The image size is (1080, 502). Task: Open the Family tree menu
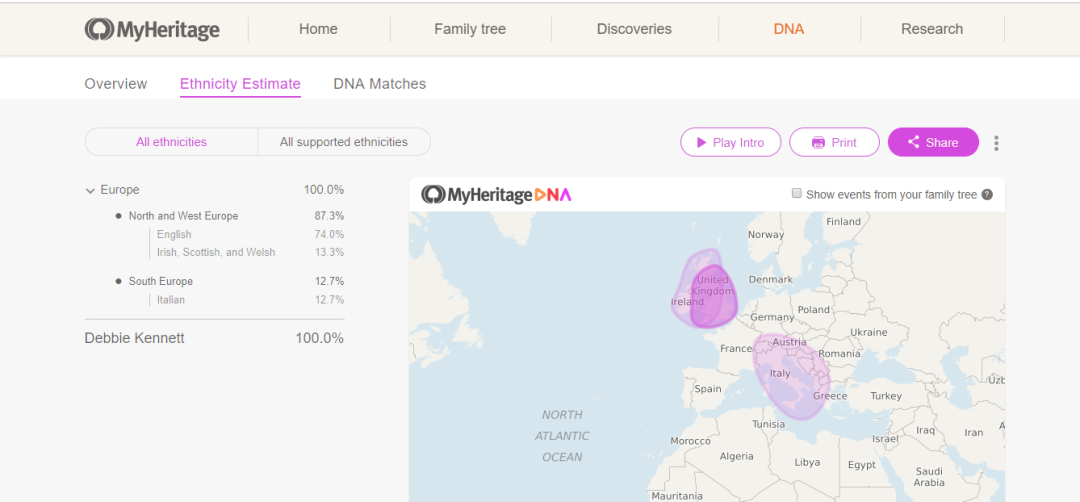pyautogui.click(x=470, y=29)
